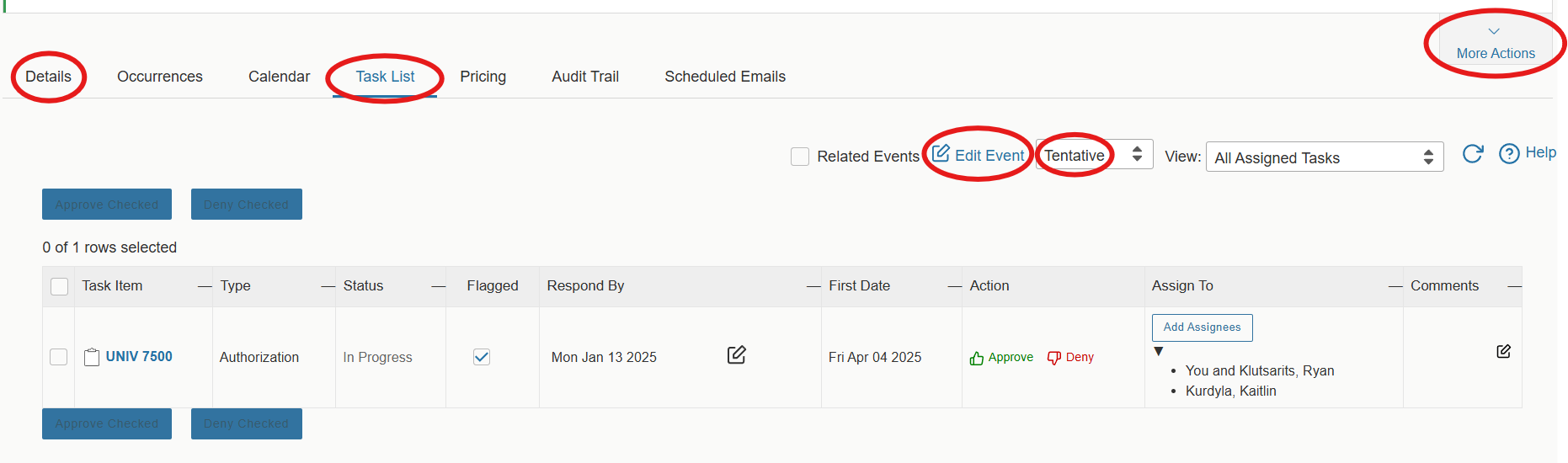Click the Edit Event pencil icon
Screen dimensions: 1568x463
(941, 154)
